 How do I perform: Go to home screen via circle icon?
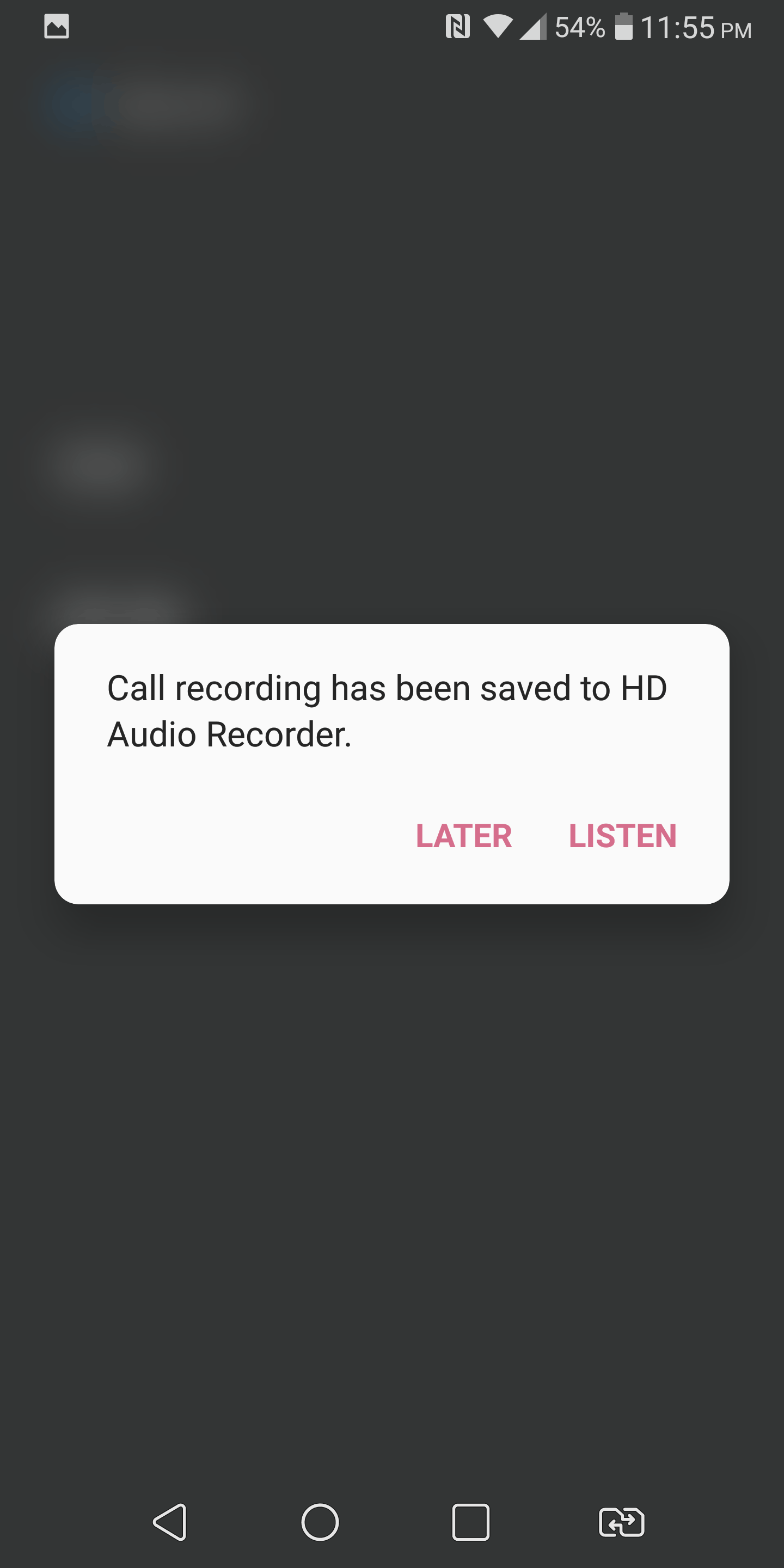point(320,1522)
